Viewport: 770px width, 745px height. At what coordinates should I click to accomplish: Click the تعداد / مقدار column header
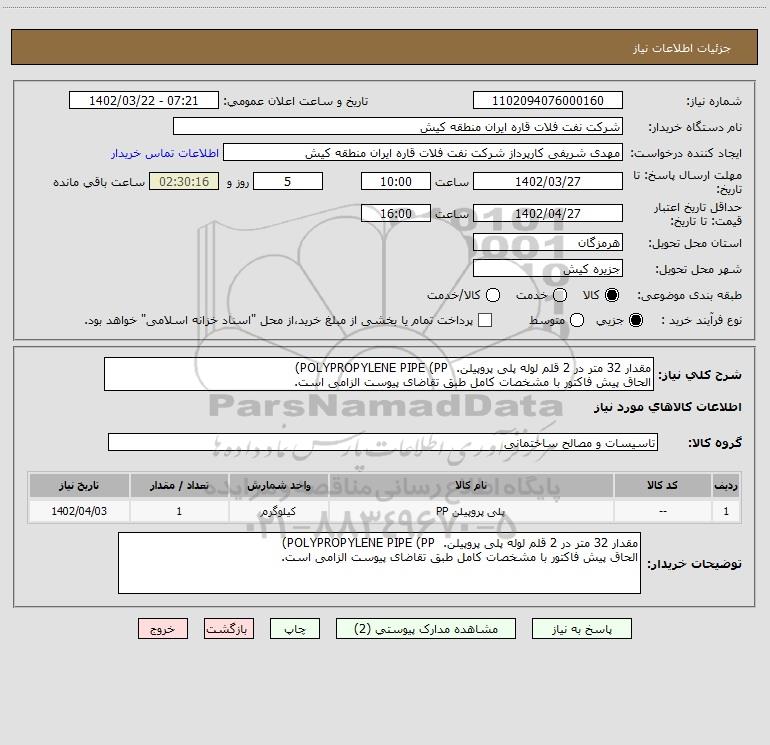click(x=179, y=485)
